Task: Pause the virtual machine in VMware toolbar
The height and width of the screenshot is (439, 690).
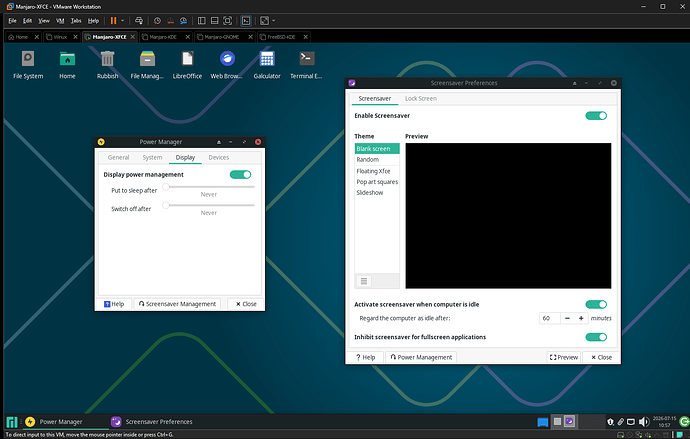Action: 114,21
